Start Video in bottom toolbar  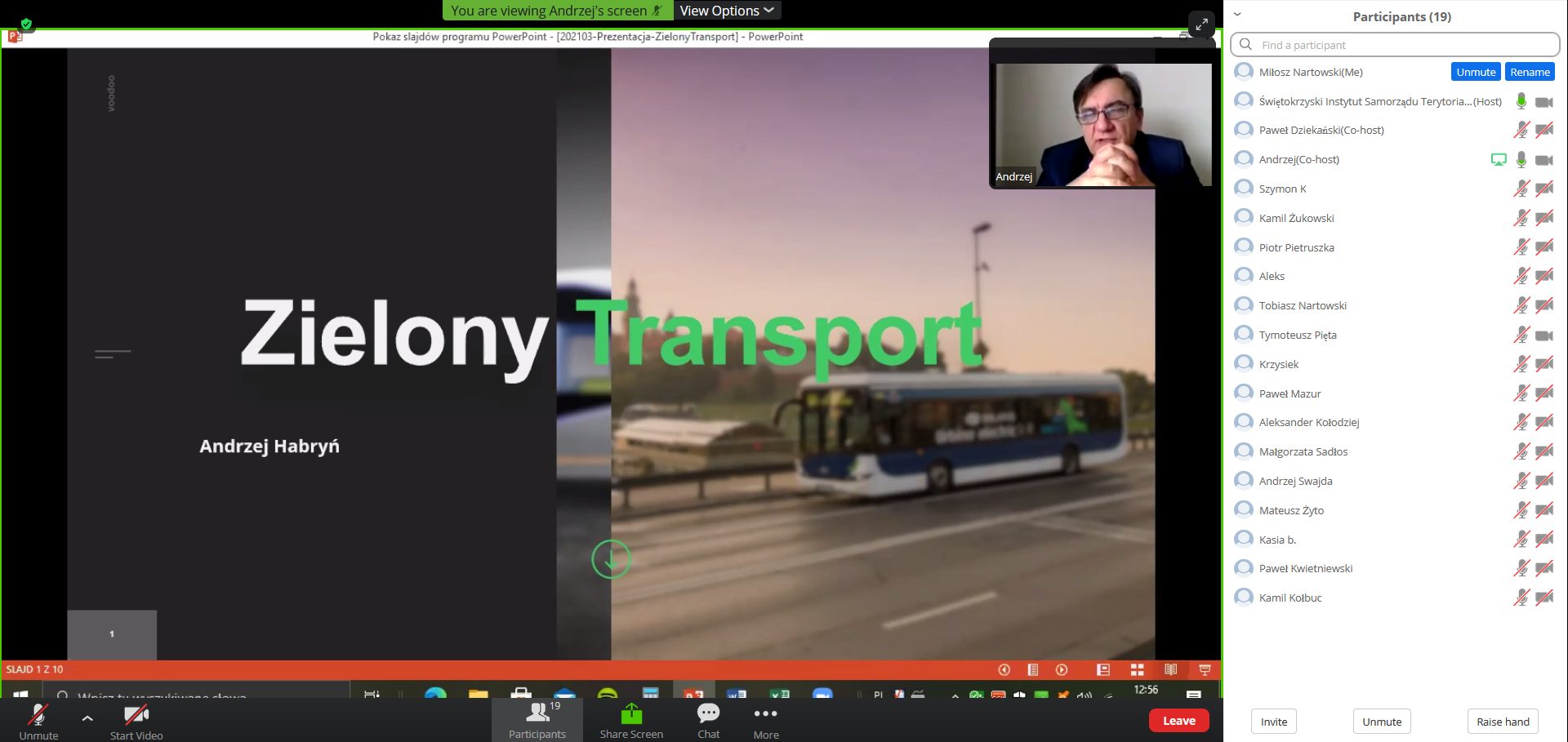click(136, 719)
